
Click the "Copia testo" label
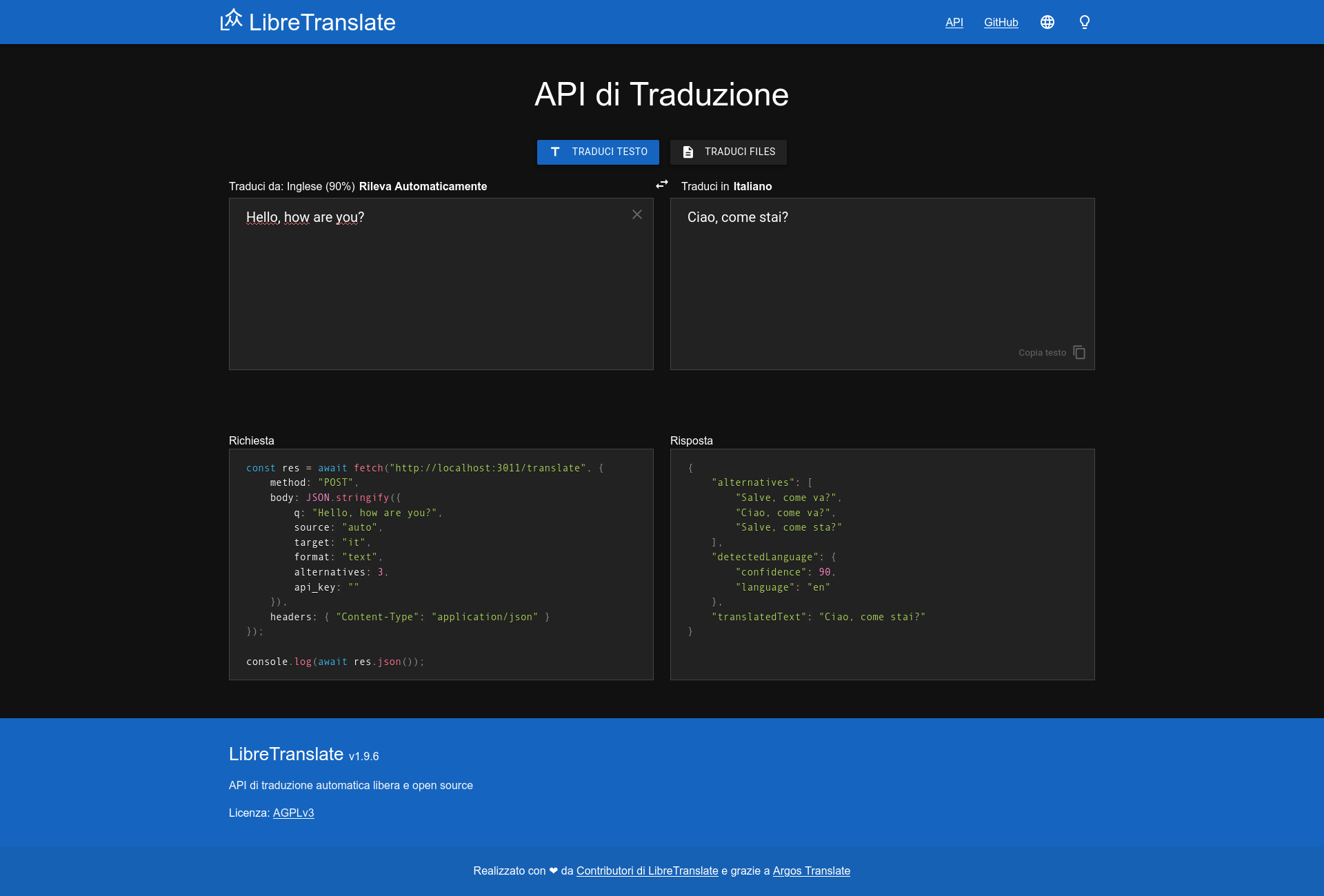pos(1042,352)
